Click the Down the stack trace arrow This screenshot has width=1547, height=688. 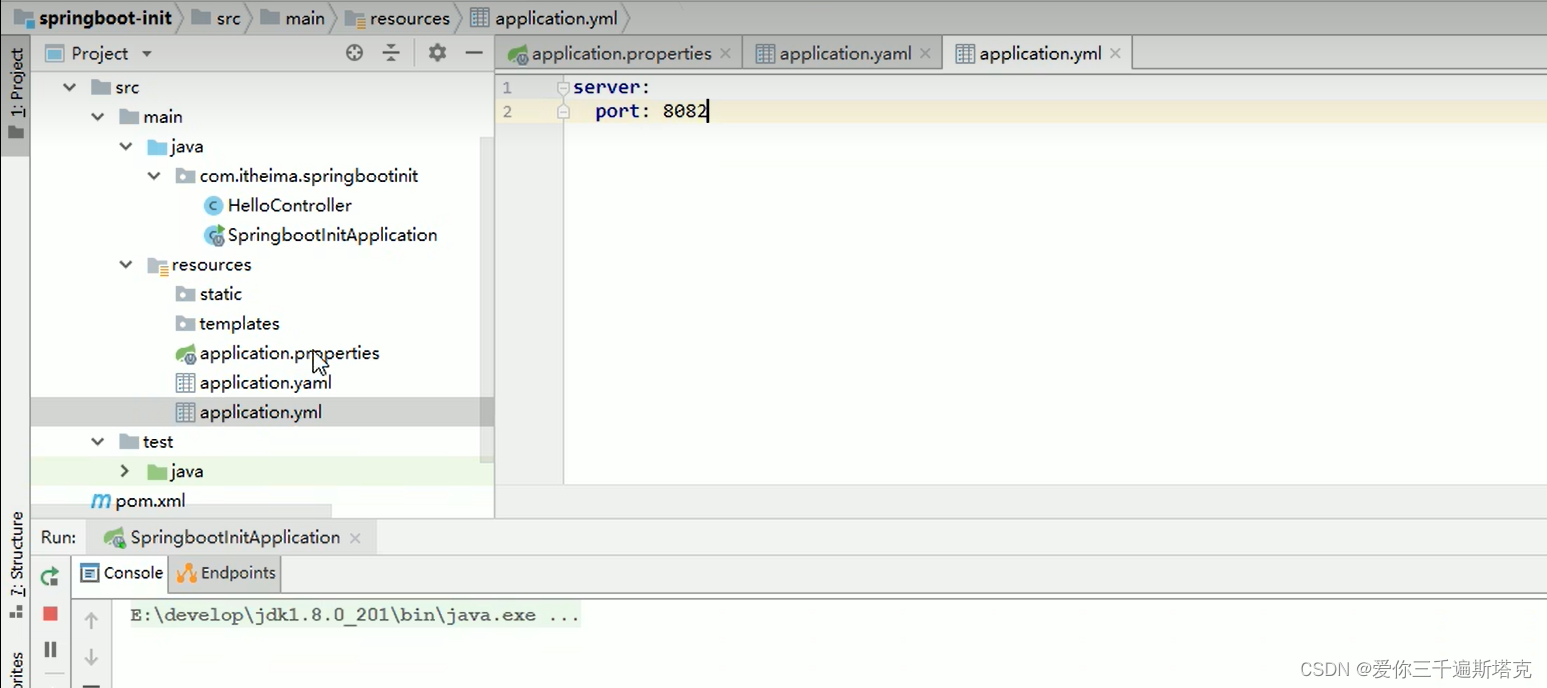91,657
